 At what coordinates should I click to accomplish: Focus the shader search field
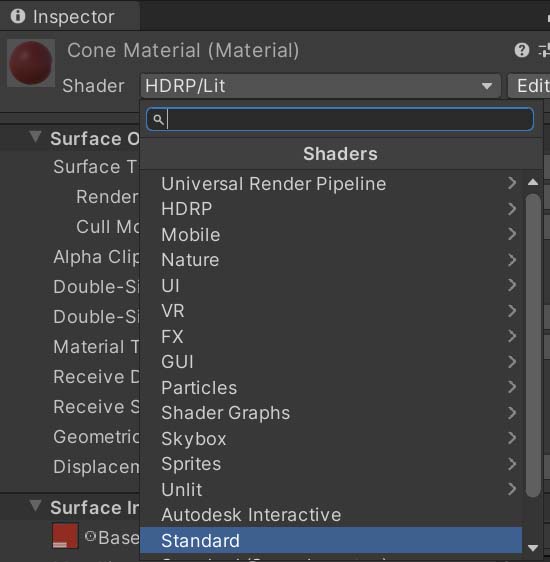click(x=340, y=119)
